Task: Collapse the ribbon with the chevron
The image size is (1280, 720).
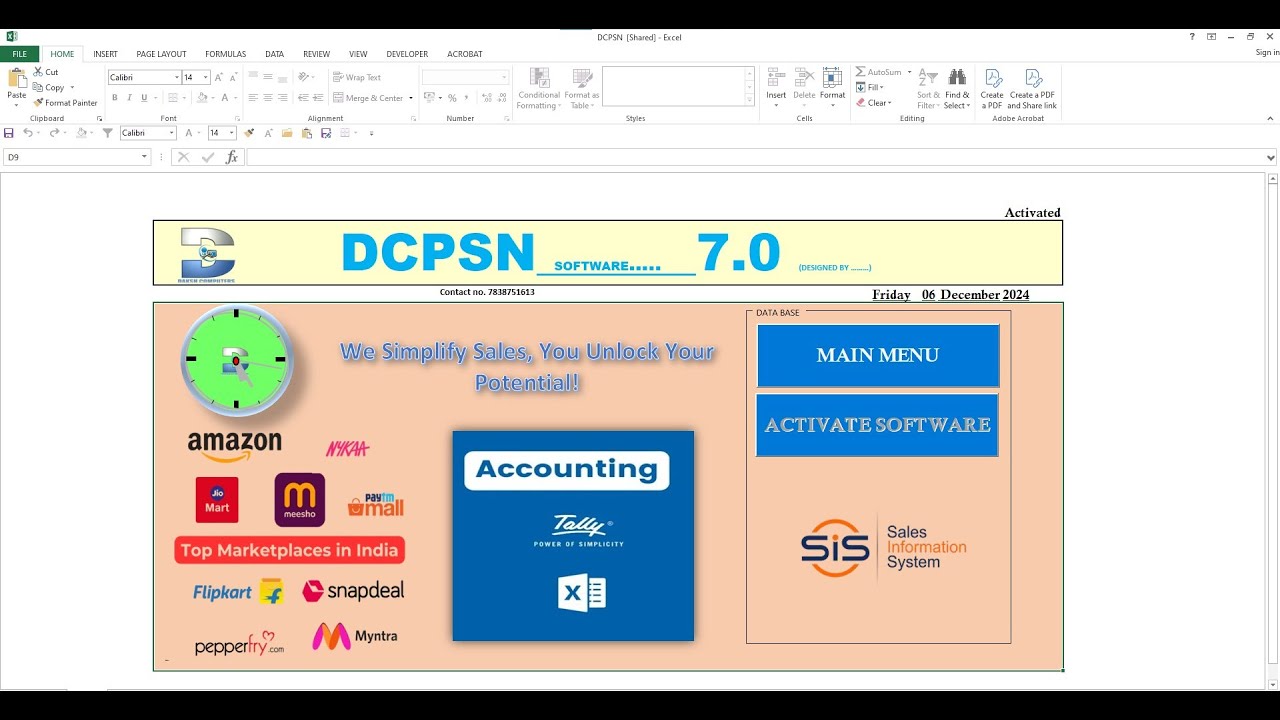Action: (x=1270, y=118)
